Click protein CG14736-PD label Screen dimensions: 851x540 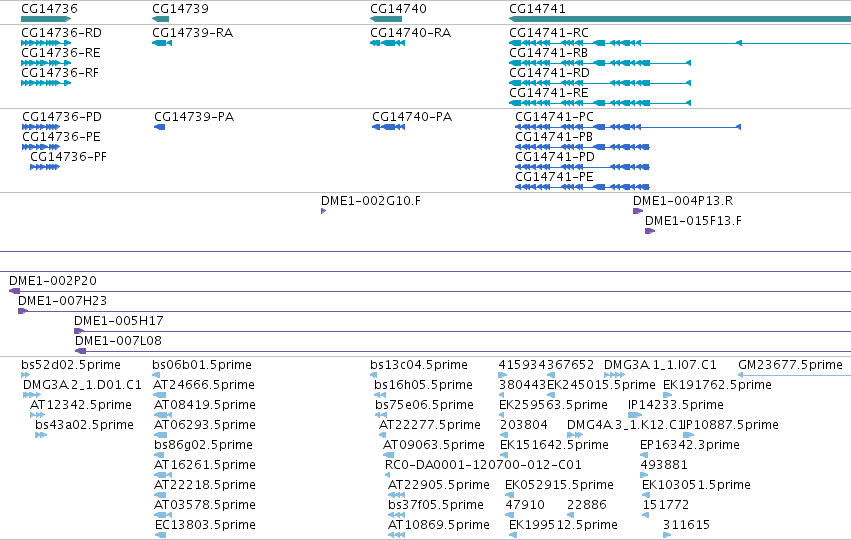tap(62, 117)
